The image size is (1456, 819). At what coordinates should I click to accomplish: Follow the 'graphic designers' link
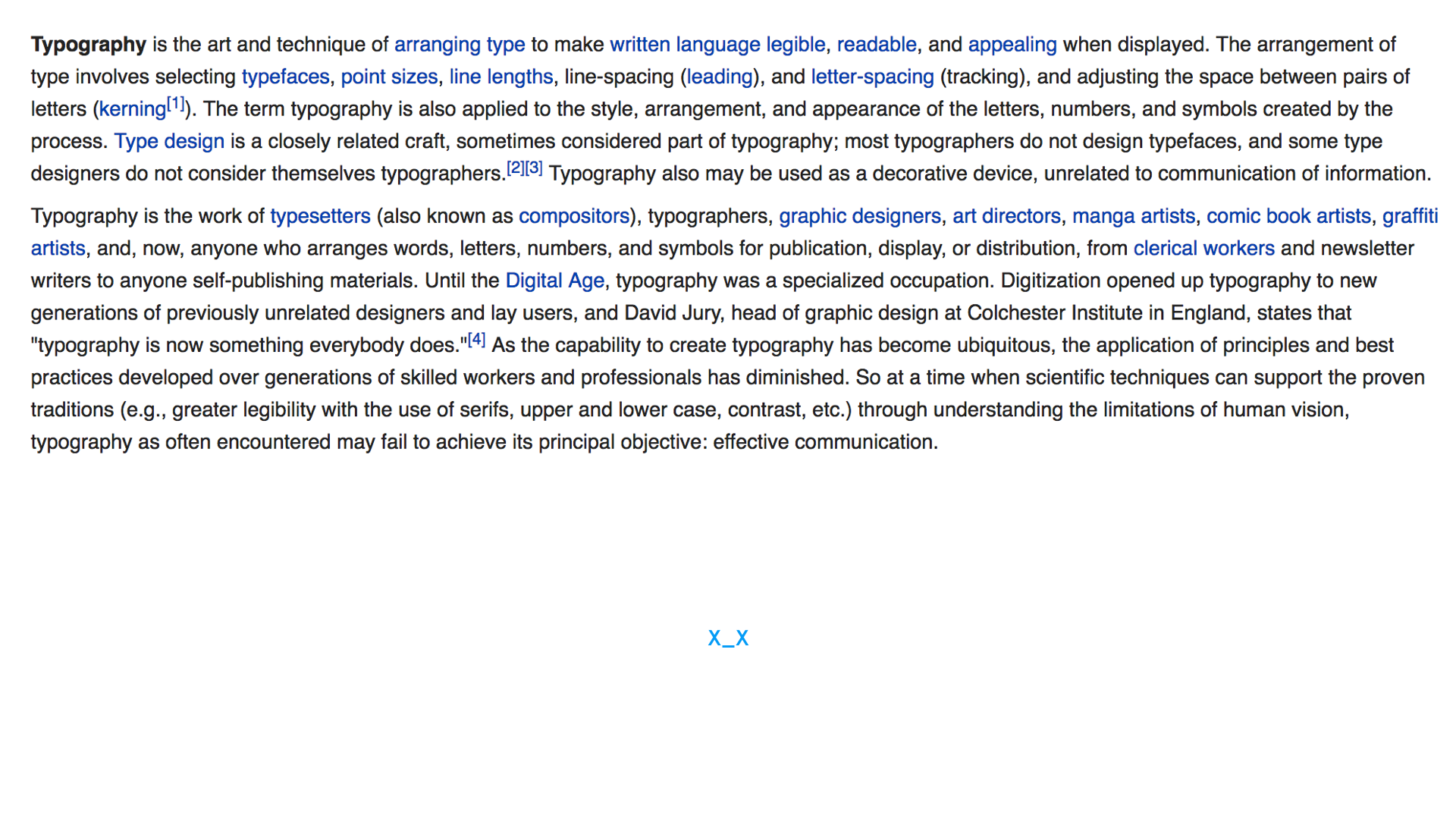coord(859,216)
